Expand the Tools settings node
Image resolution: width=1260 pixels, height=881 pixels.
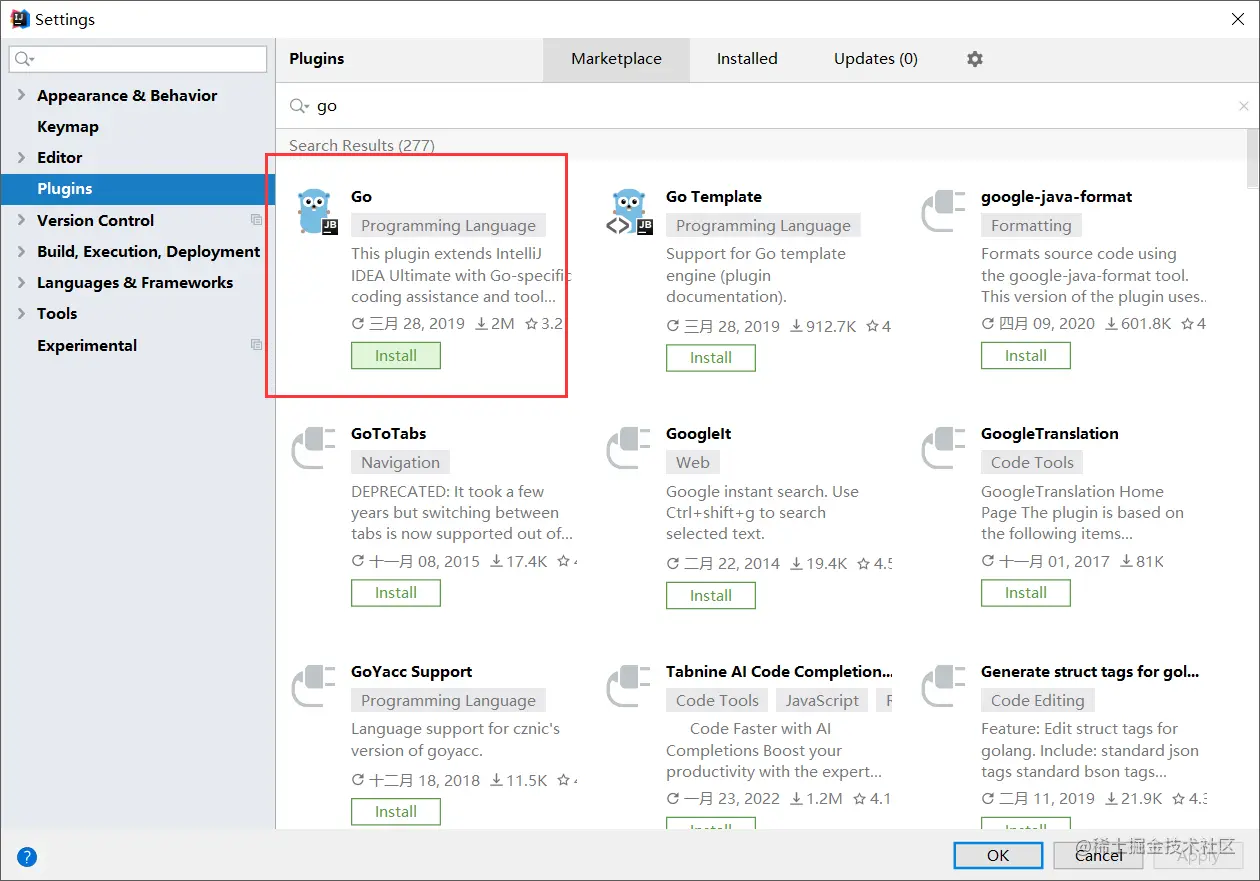tap(21, 313)
